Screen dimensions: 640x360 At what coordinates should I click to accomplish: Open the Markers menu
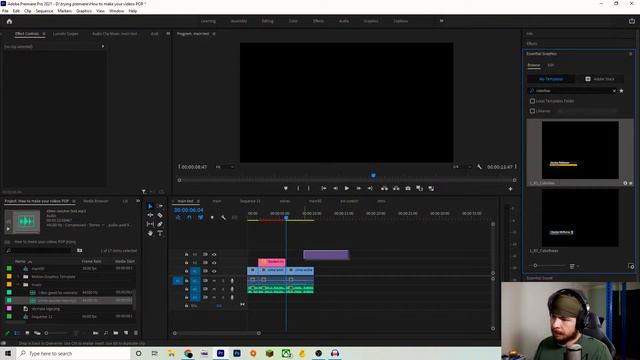tap(64, 11)
